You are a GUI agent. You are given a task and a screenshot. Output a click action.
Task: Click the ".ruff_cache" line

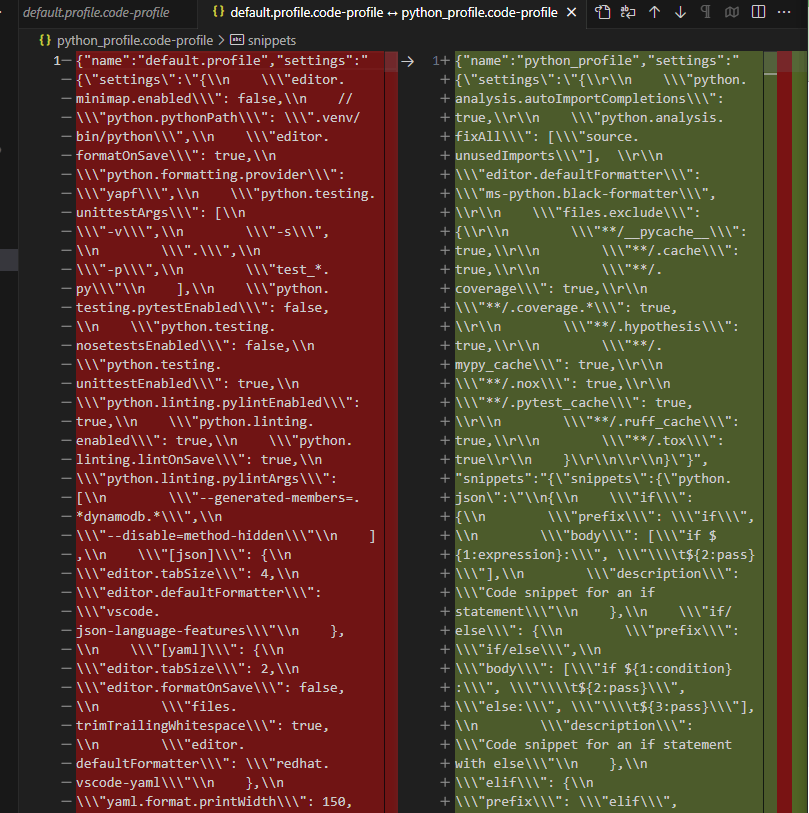597,422
